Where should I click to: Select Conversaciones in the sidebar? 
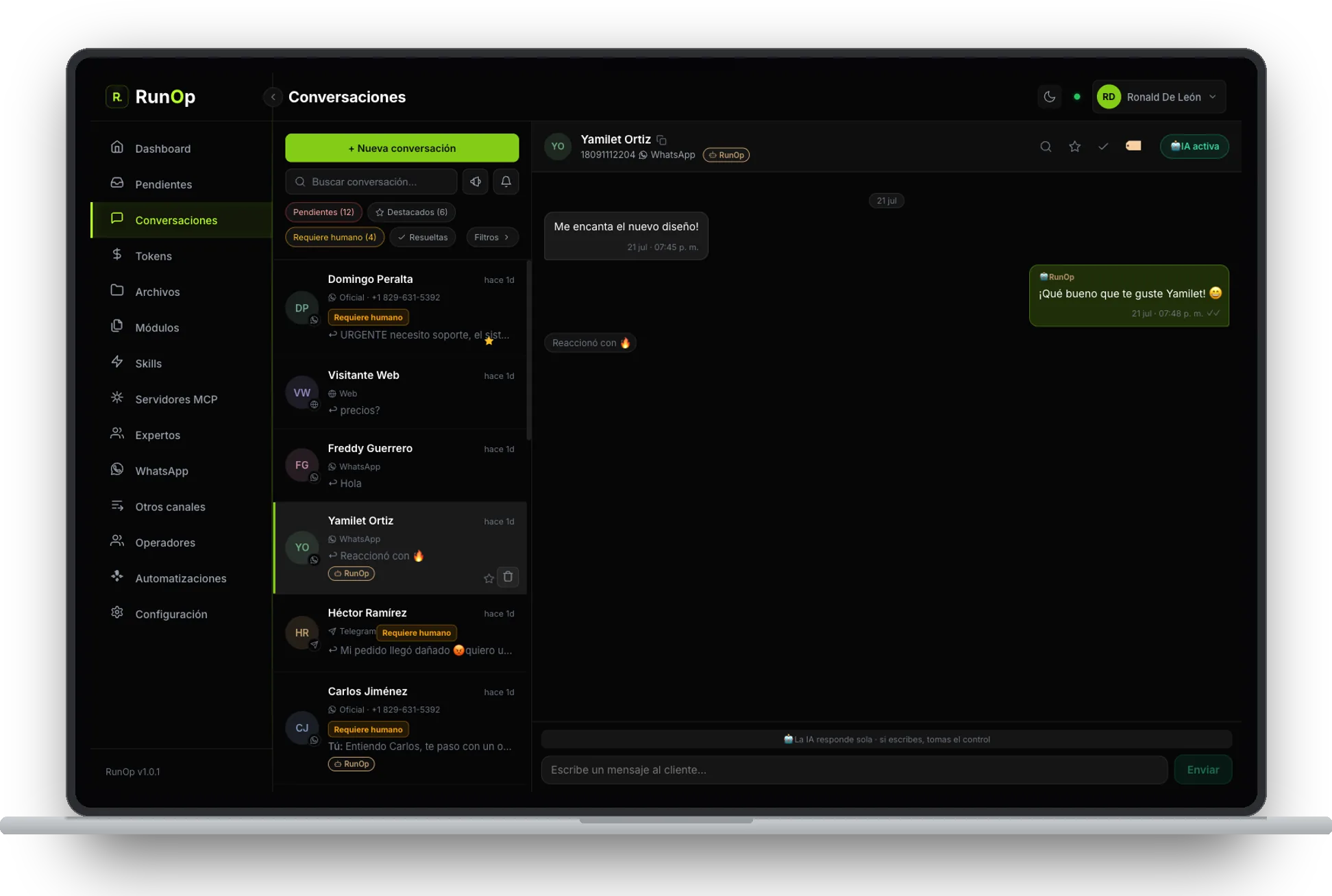pos(182,220)
